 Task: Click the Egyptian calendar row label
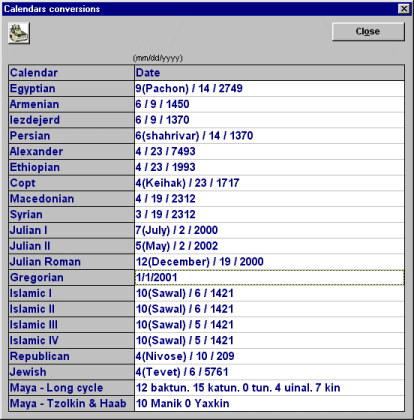71,89
